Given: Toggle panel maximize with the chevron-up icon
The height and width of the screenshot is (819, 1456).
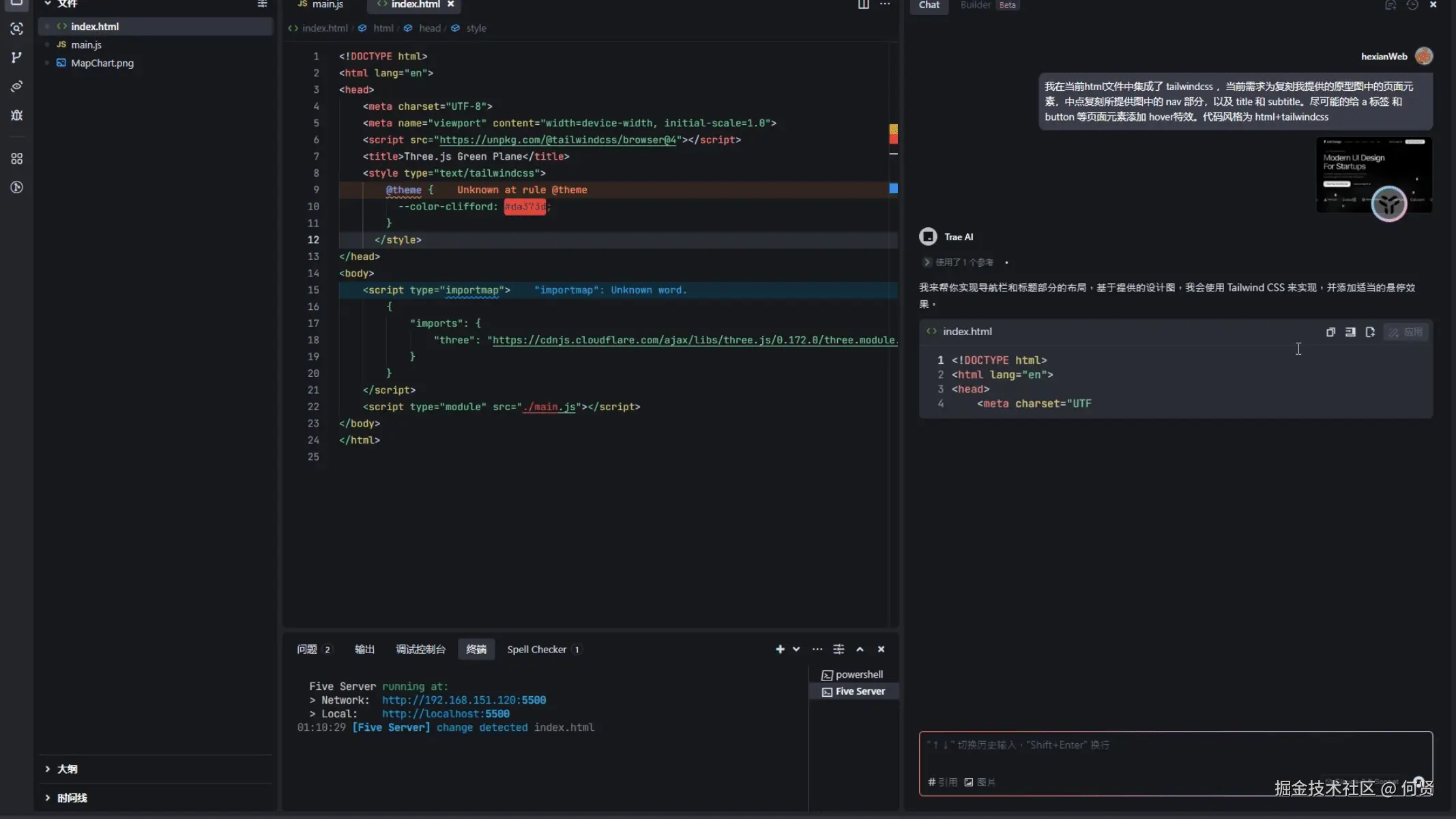Looking at the screenshot, I should (x=860, y=649).
